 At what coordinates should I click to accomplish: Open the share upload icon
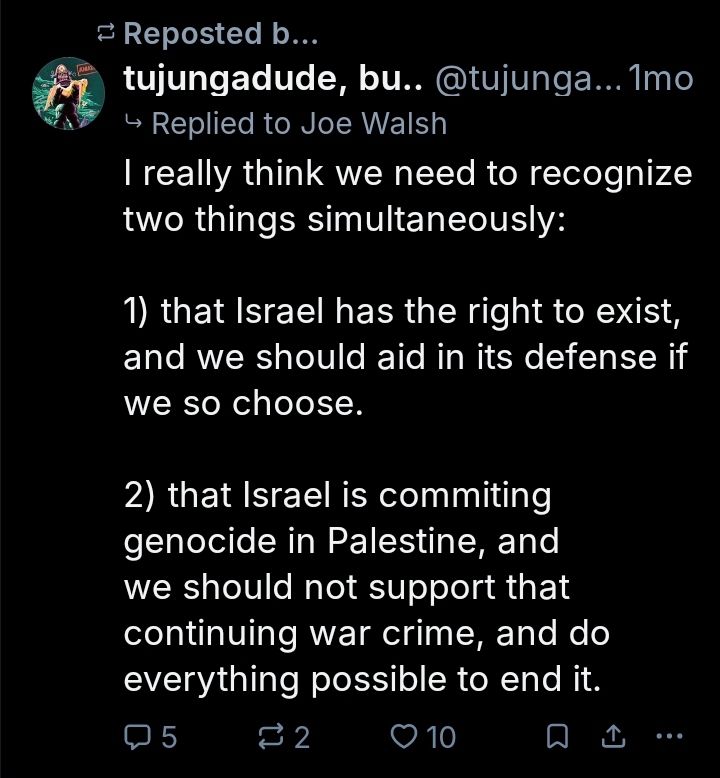point(613,736)
